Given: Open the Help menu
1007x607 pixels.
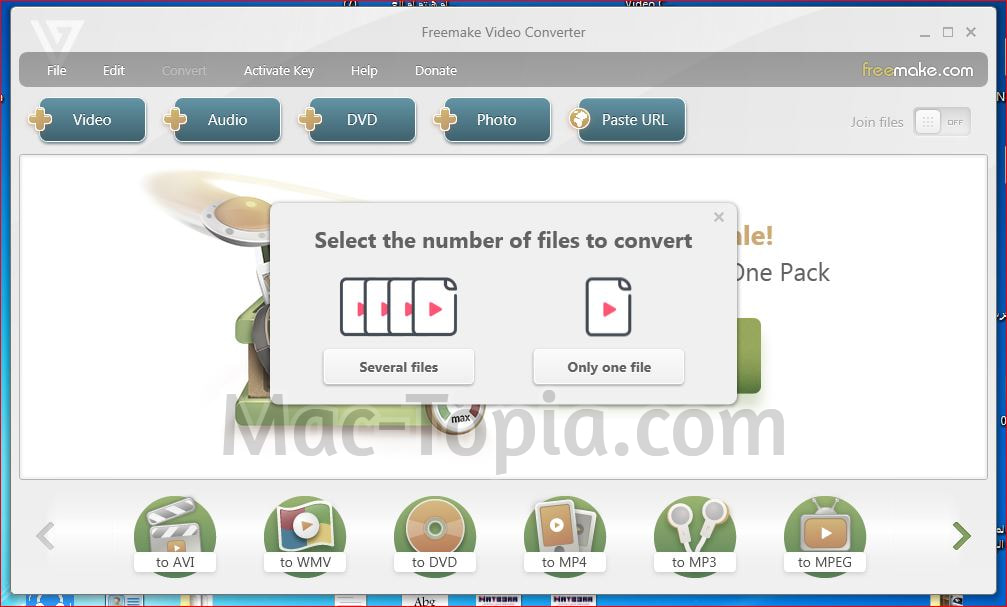Looking at the screenshot, I should pyautogui.click(x=364, y=71).
